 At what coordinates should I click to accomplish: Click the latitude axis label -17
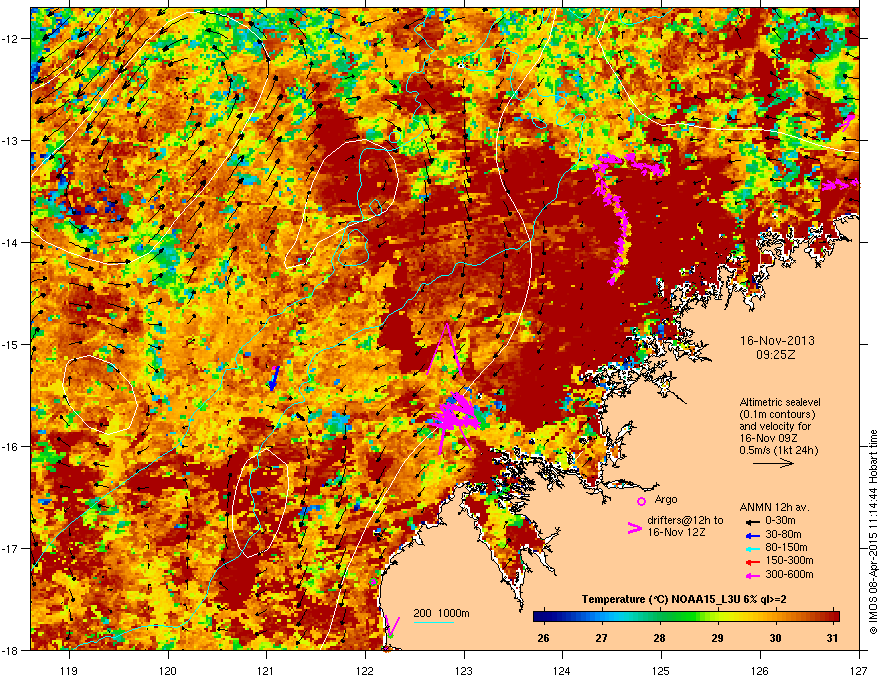pos(12,548)
